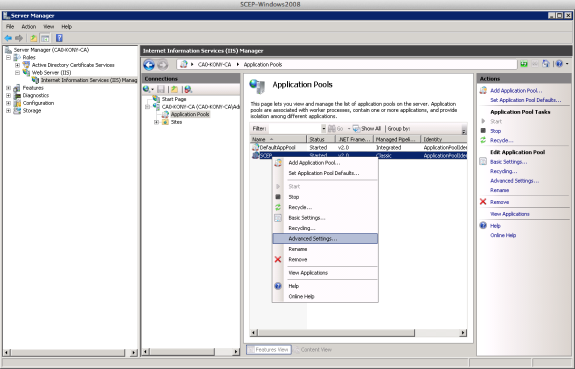Click the Rename link in Actions pane
The height and width of the screenshot is (369, 575).
point(499,190)
